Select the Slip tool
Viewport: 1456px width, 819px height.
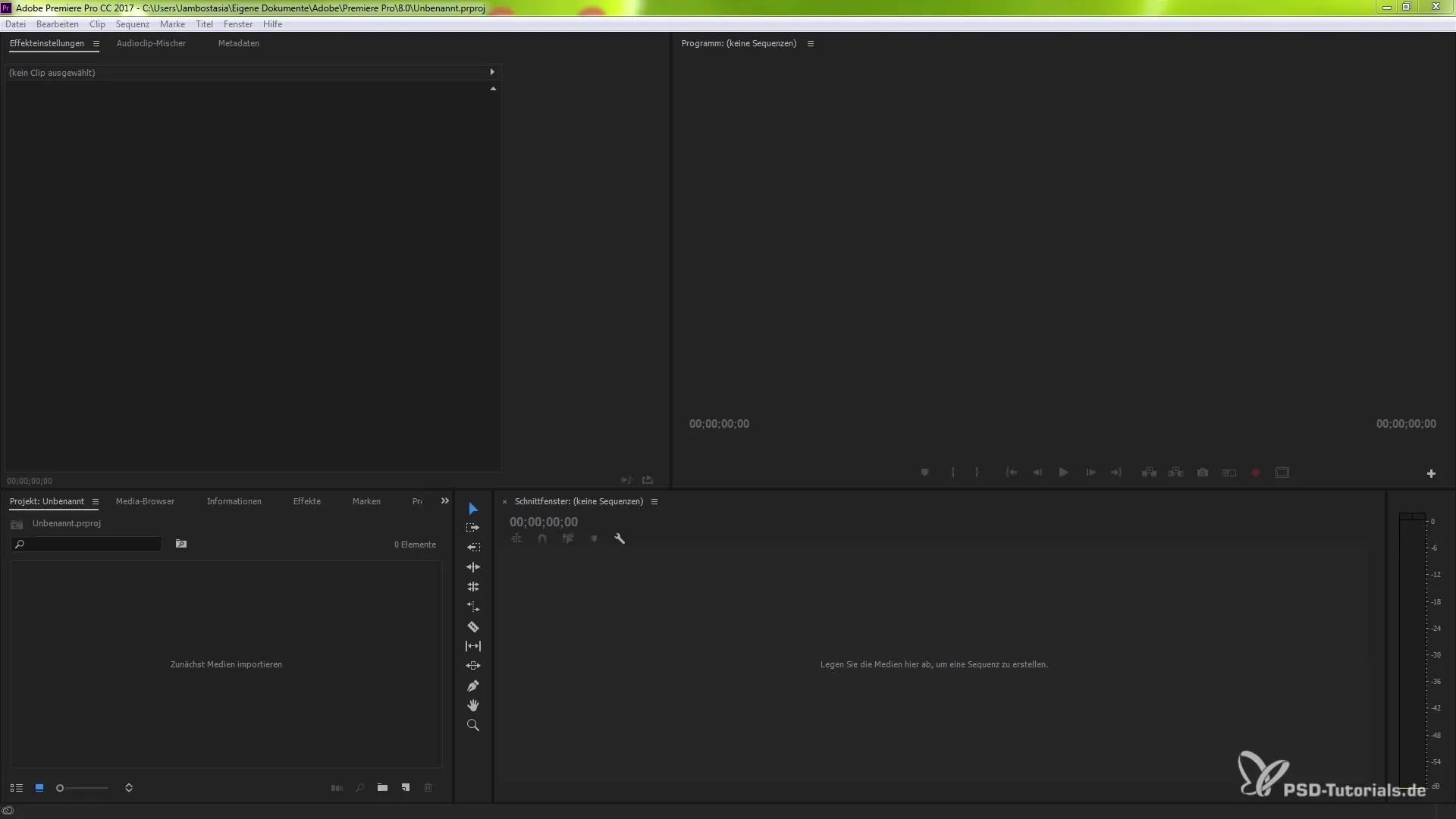tap(473, 646)
